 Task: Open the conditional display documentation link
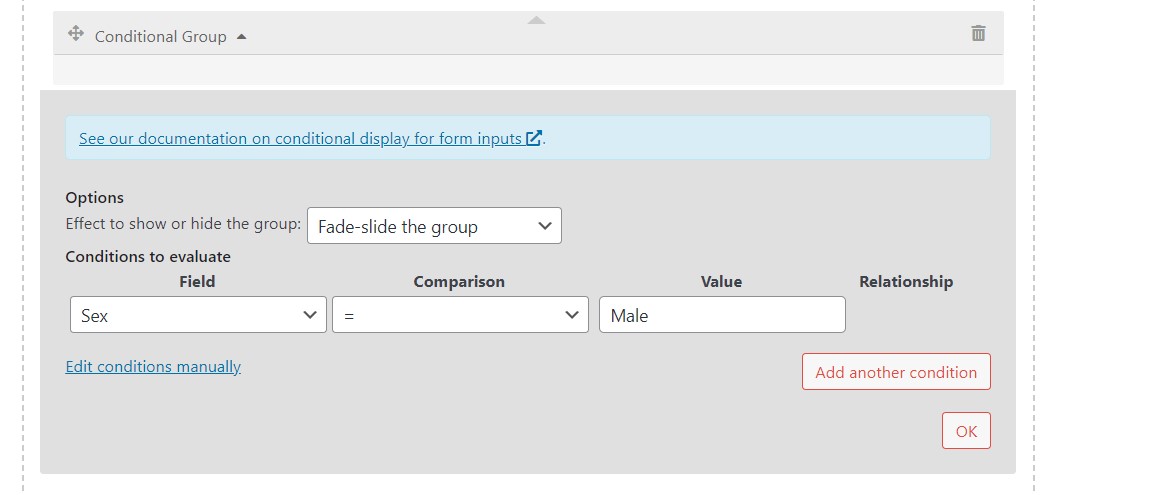300,138
